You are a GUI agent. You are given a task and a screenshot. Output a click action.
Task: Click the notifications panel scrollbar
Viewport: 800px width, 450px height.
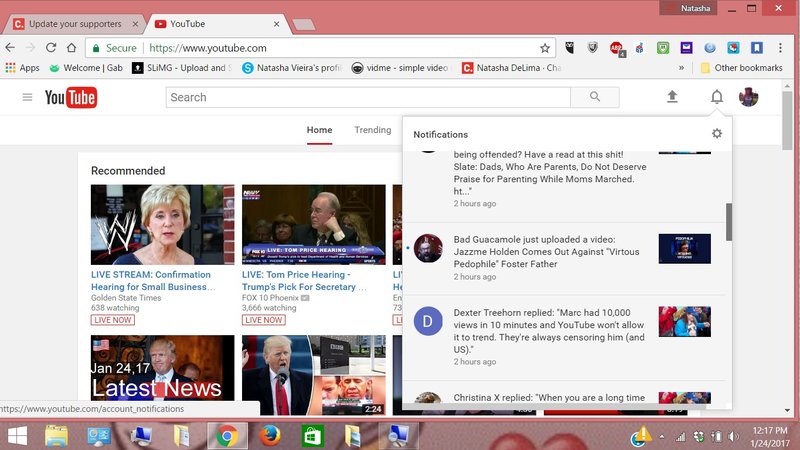(729, 221)
